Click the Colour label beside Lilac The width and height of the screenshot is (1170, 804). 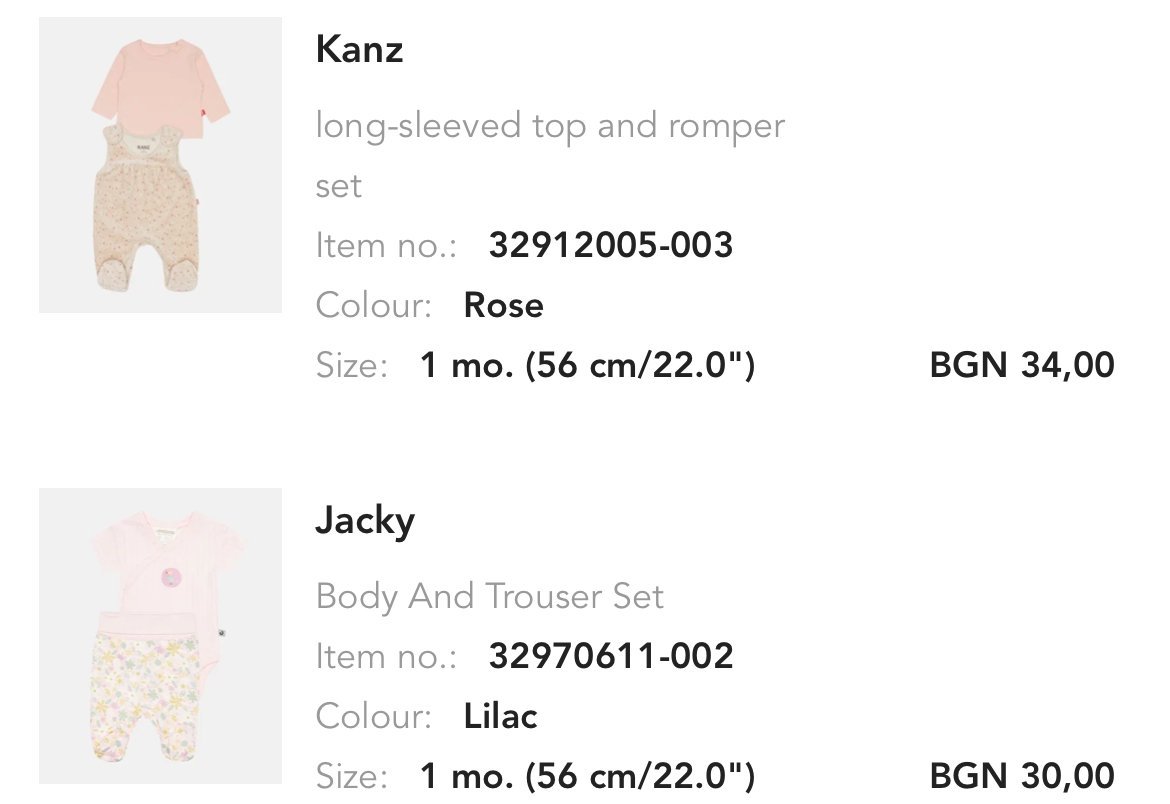click(374, 716)
